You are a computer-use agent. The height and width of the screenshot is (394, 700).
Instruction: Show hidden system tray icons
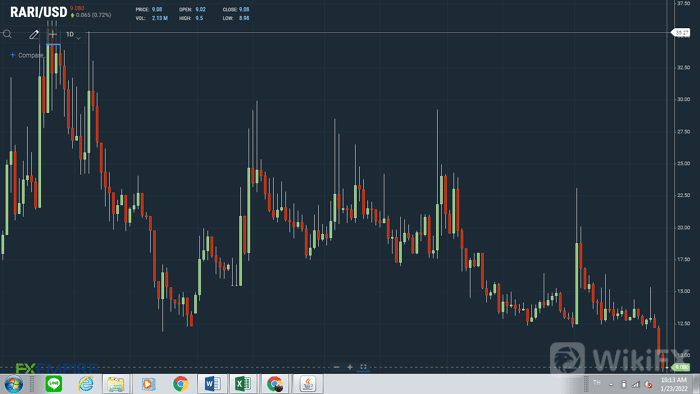(611, 384)
